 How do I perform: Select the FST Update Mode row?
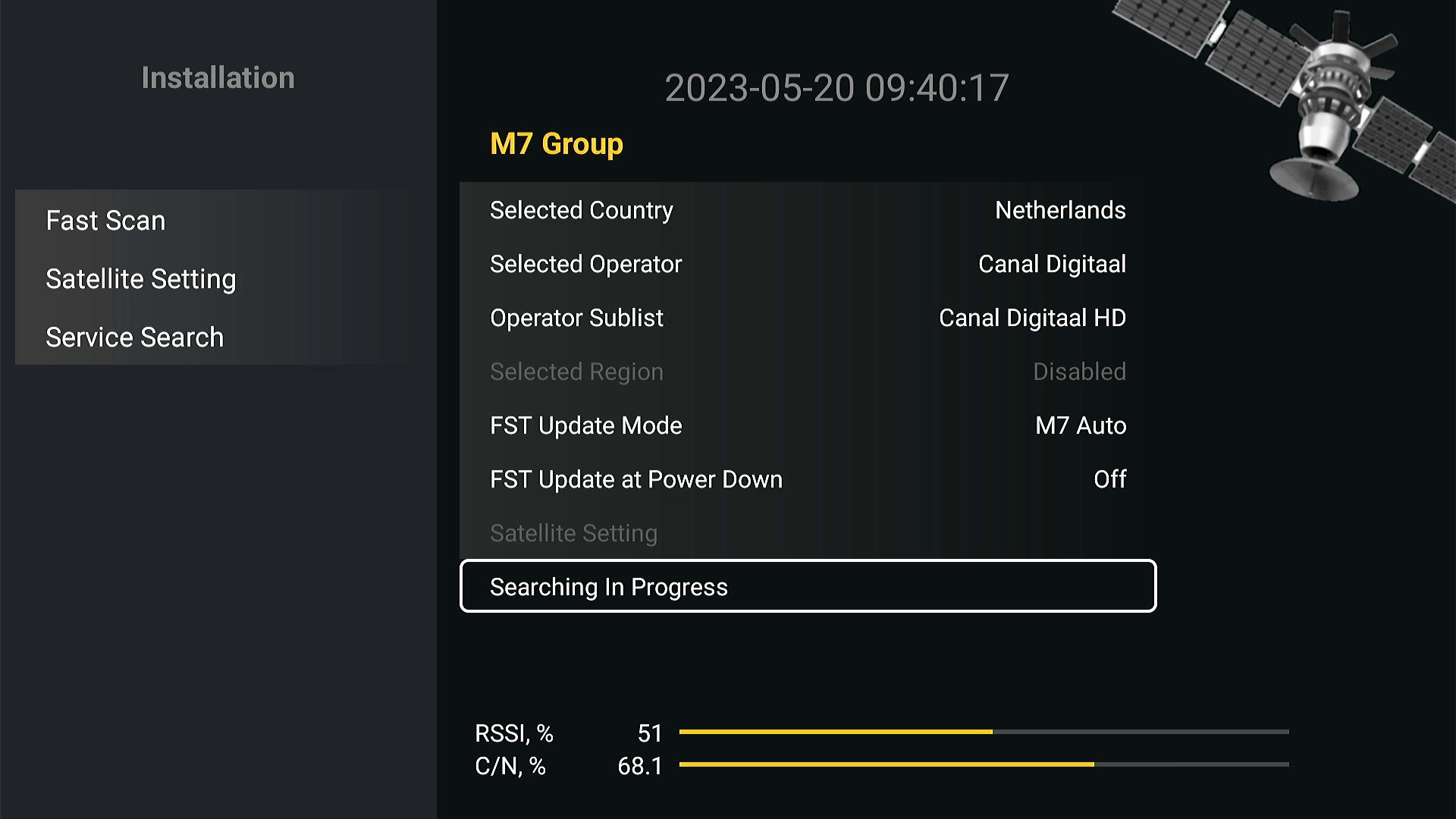click(x=808, y=425)
